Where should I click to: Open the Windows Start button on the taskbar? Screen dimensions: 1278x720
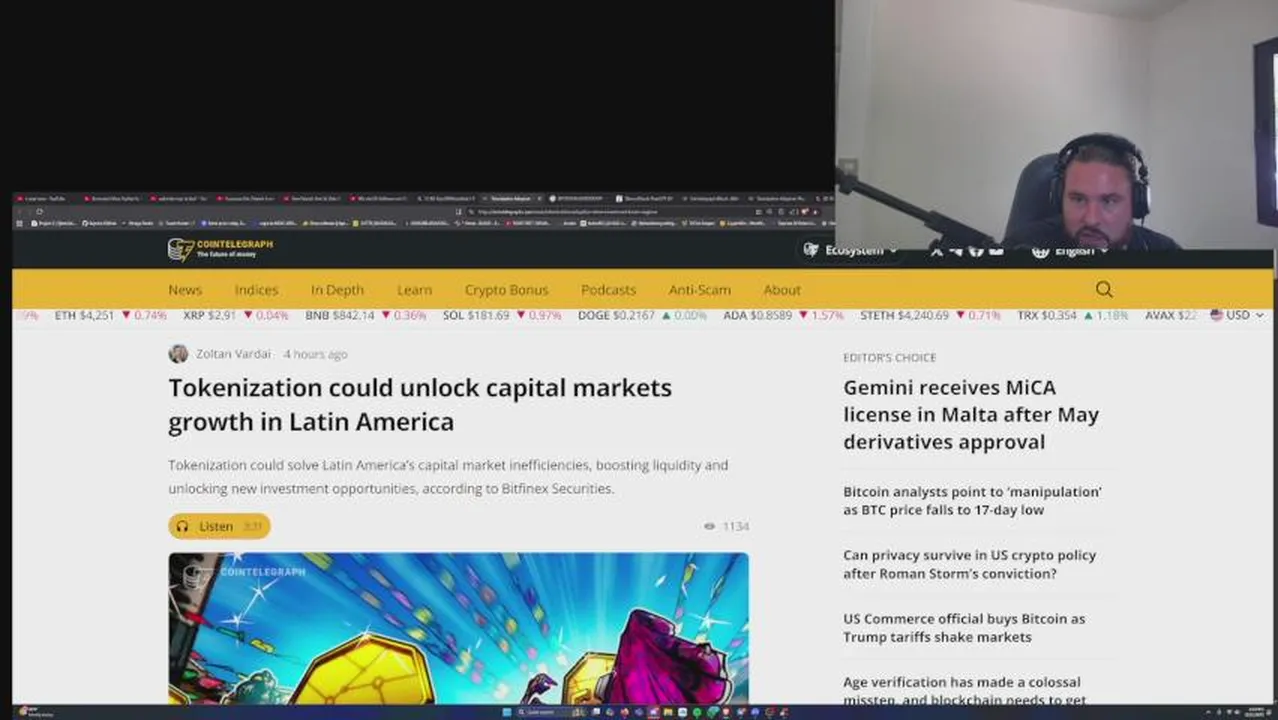(507, 712)
